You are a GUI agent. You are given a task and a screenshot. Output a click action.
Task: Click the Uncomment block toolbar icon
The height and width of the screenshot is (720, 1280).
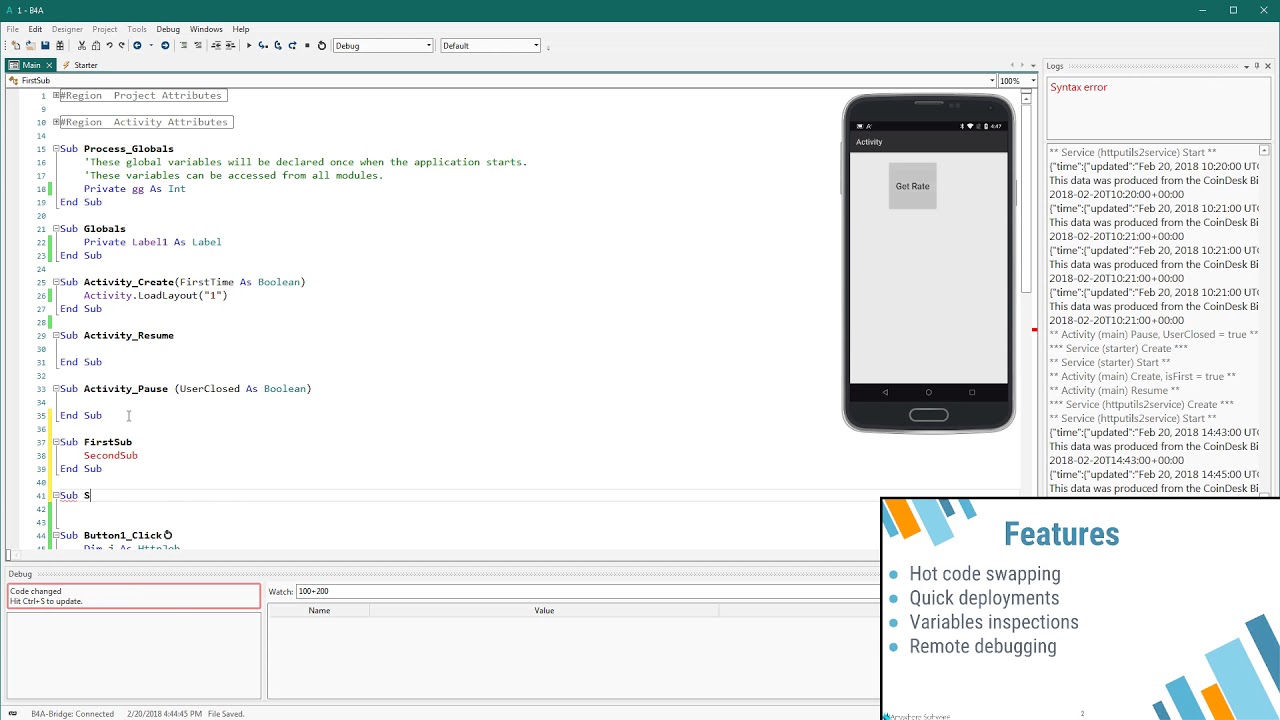click(198, 45)
